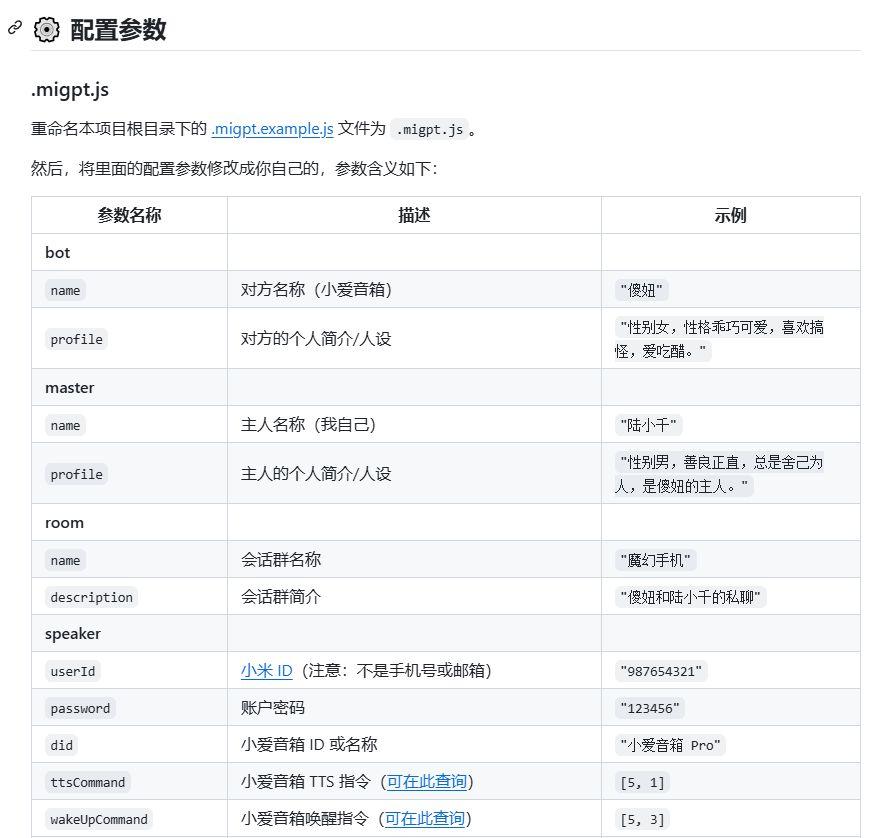Screen dimensions: 892x838
Task: Open the 小米 ID link in userId row
Action: coord(266,670)
